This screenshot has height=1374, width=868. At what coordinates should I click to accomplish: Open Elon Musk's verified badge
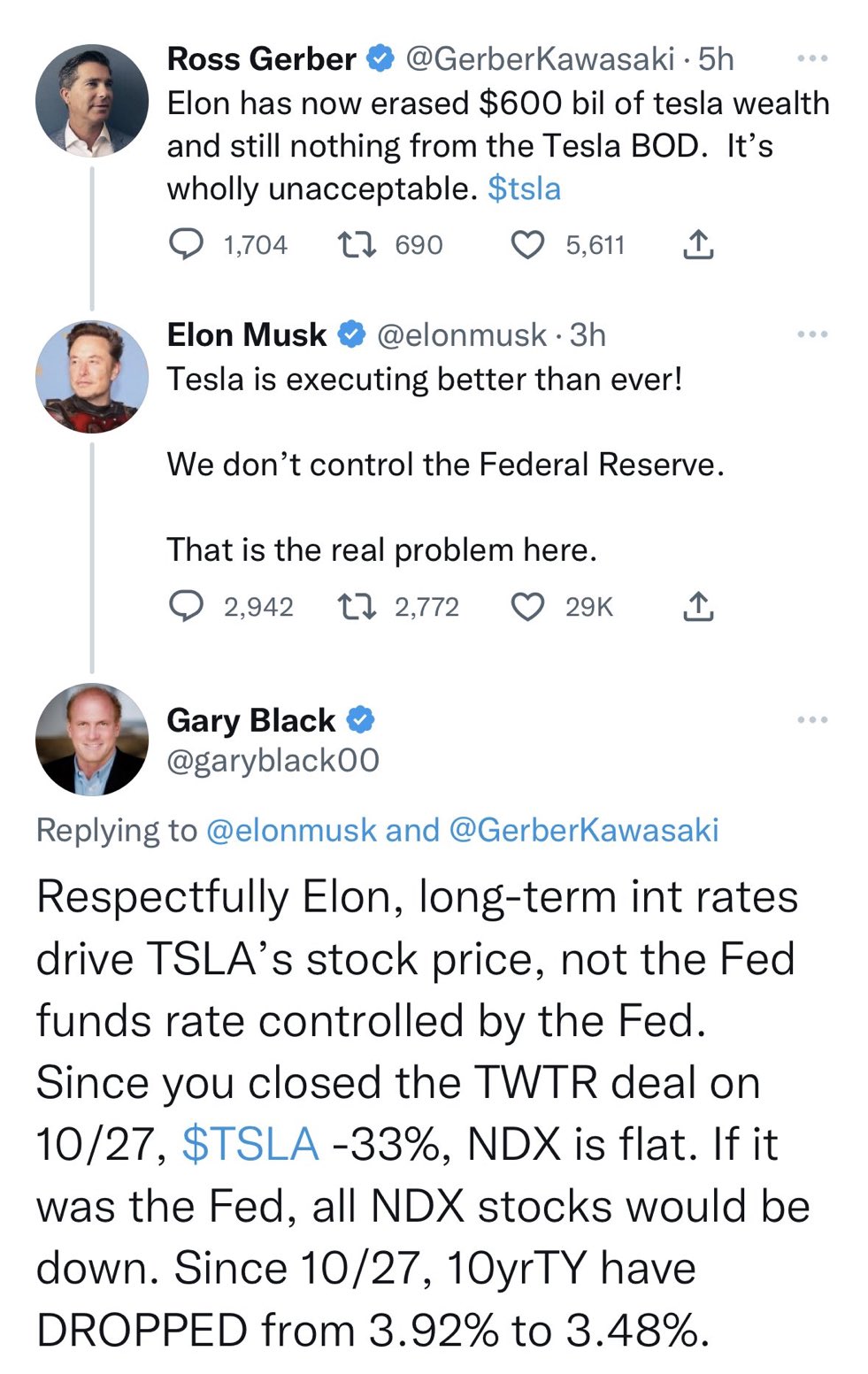[351, 334]
